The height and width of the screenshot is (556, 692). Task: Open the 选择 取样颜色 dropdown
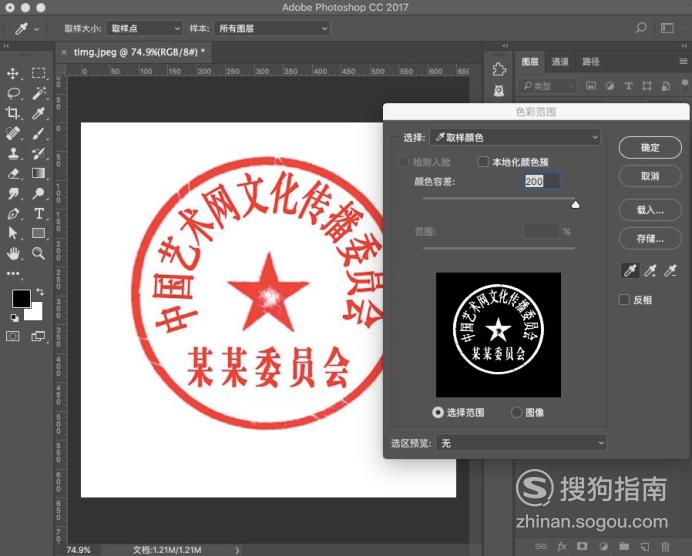(515, 138)
